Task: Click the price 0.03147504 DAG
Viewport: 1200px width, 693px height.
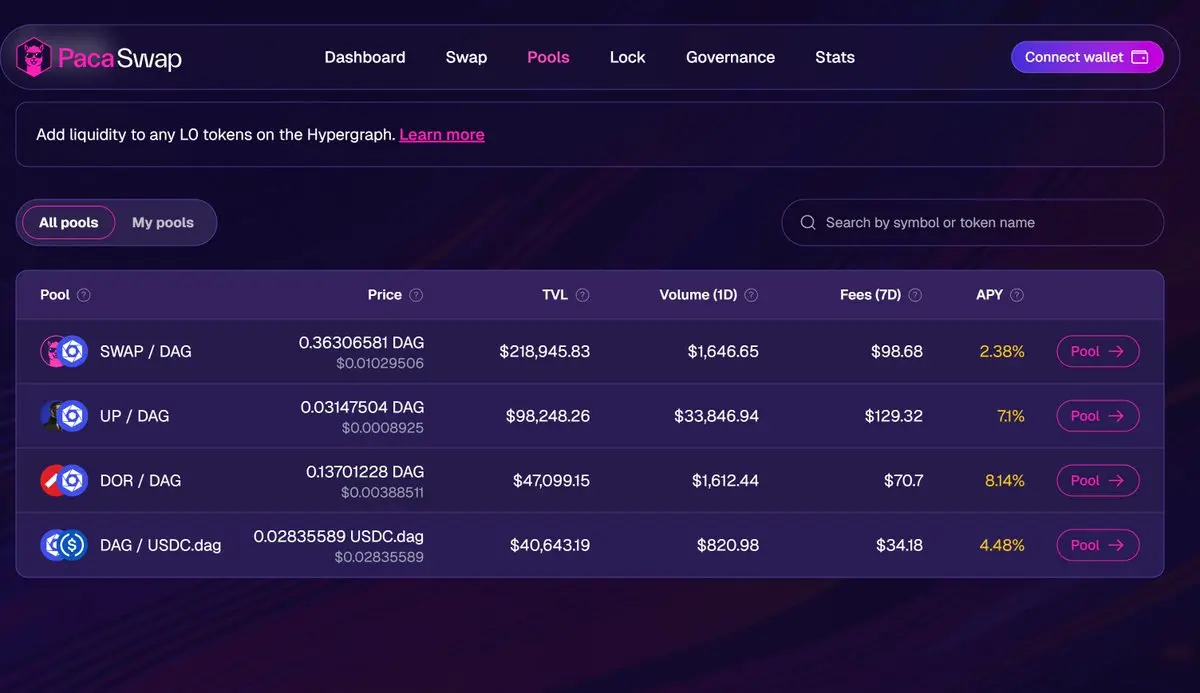Action: tap(362, 407)
